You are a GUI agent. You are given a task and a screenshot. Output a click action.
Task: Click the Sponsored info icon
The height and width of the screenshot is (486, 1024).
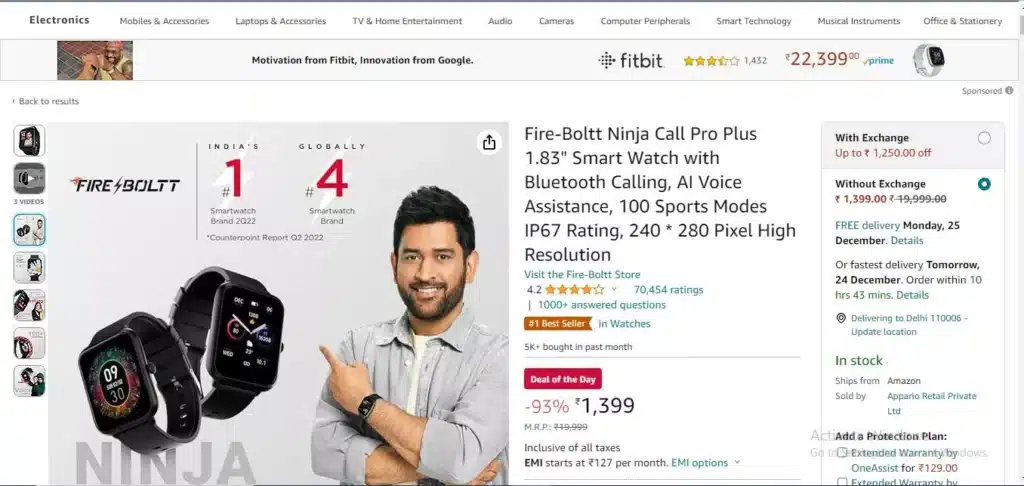pyautogui.click(x=1009, y=91)
